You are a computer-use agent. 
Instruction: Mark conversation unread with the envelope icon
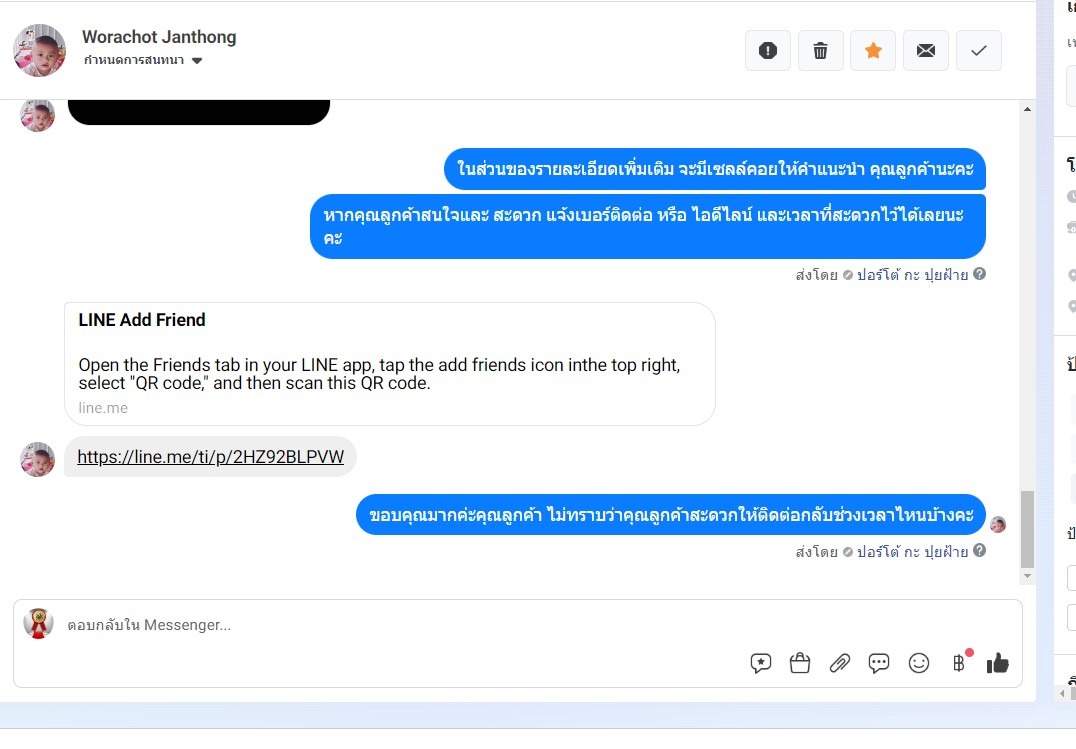pos(926,50)
